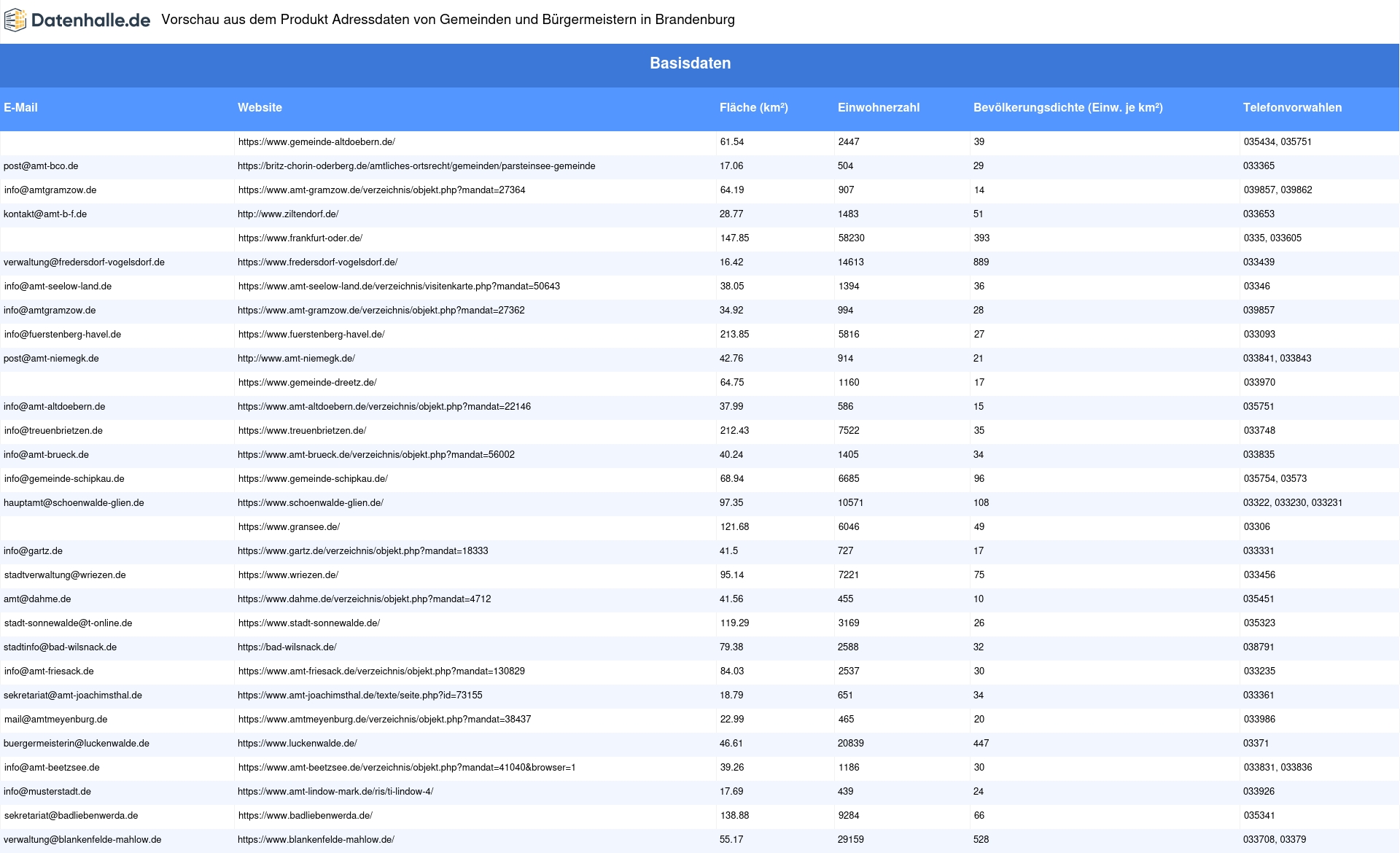1400x853 pixels.
Task: Click the Fläche (km²) column header
Action: click(x=753, y=107)
